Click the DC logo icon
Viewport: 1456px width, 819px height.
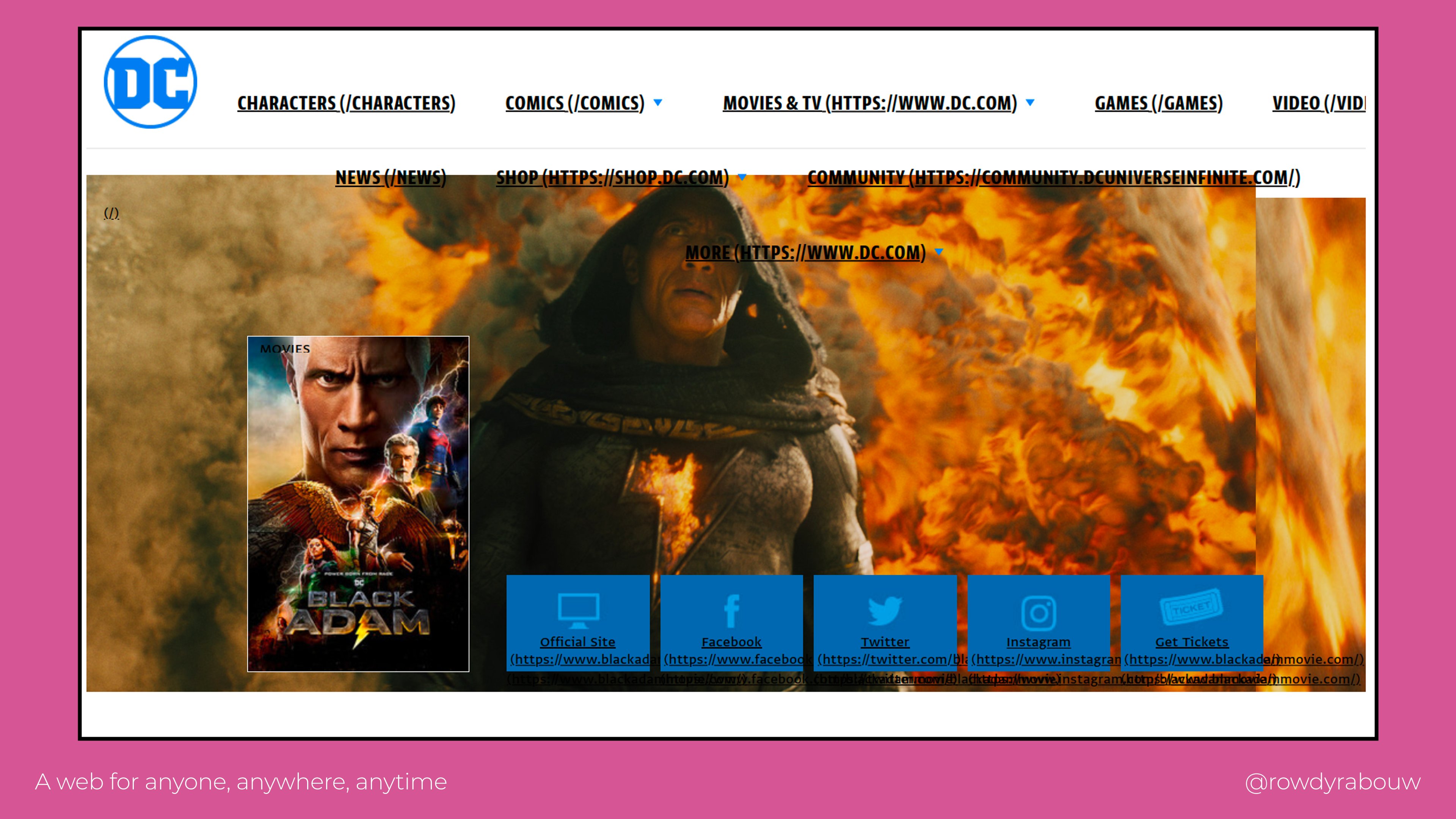pos(151,82)
